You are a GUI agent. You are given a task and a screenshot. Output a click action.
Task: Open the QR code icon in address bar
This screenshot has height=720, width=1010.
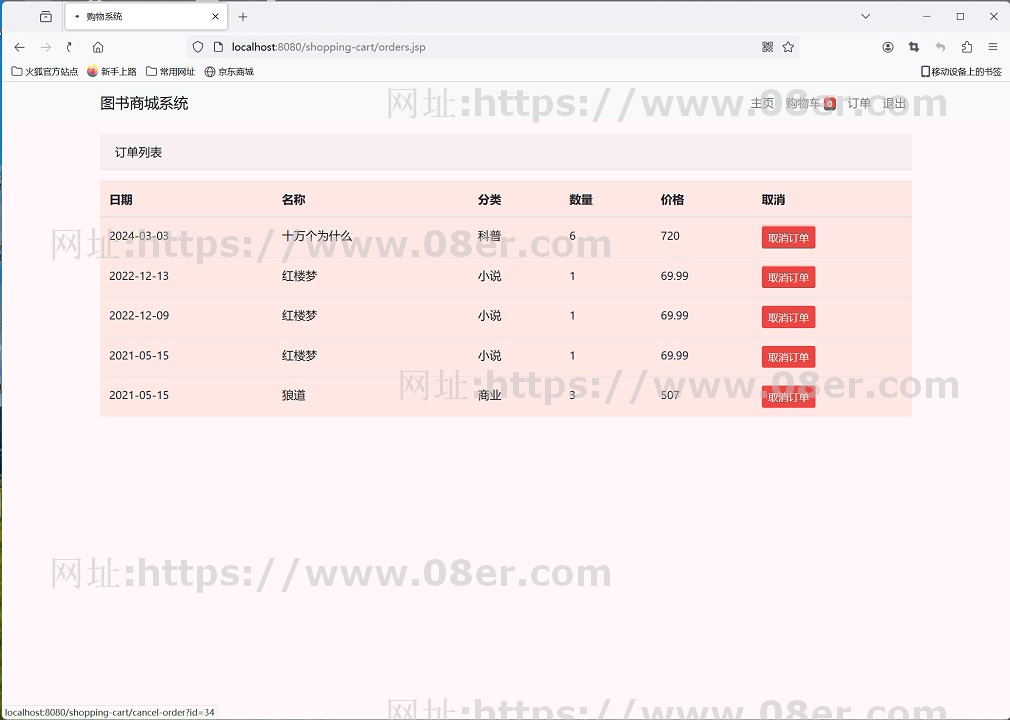[x=767, y=47]
